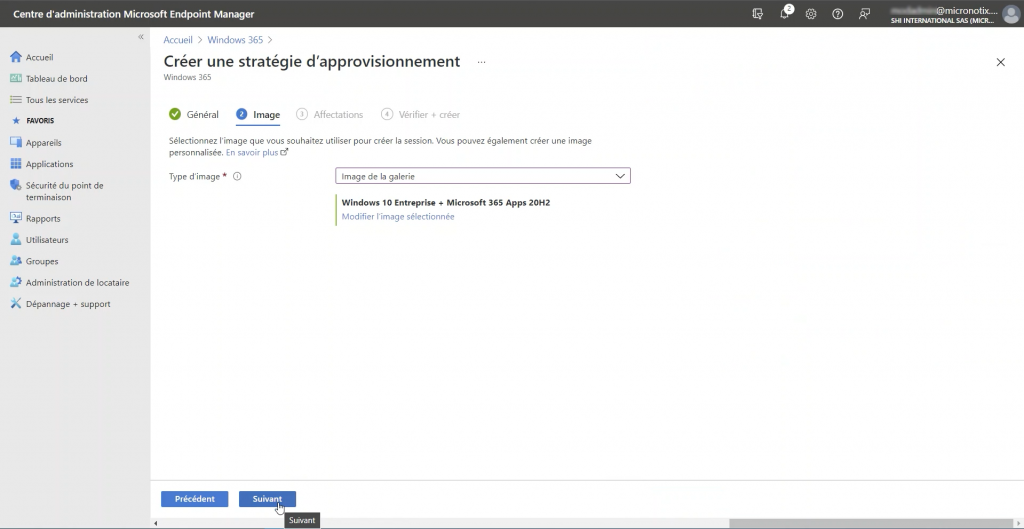The height and width of the screenshot is (529, 1024).
Task: Open the En savoir plus link
Action: point(257,152)
